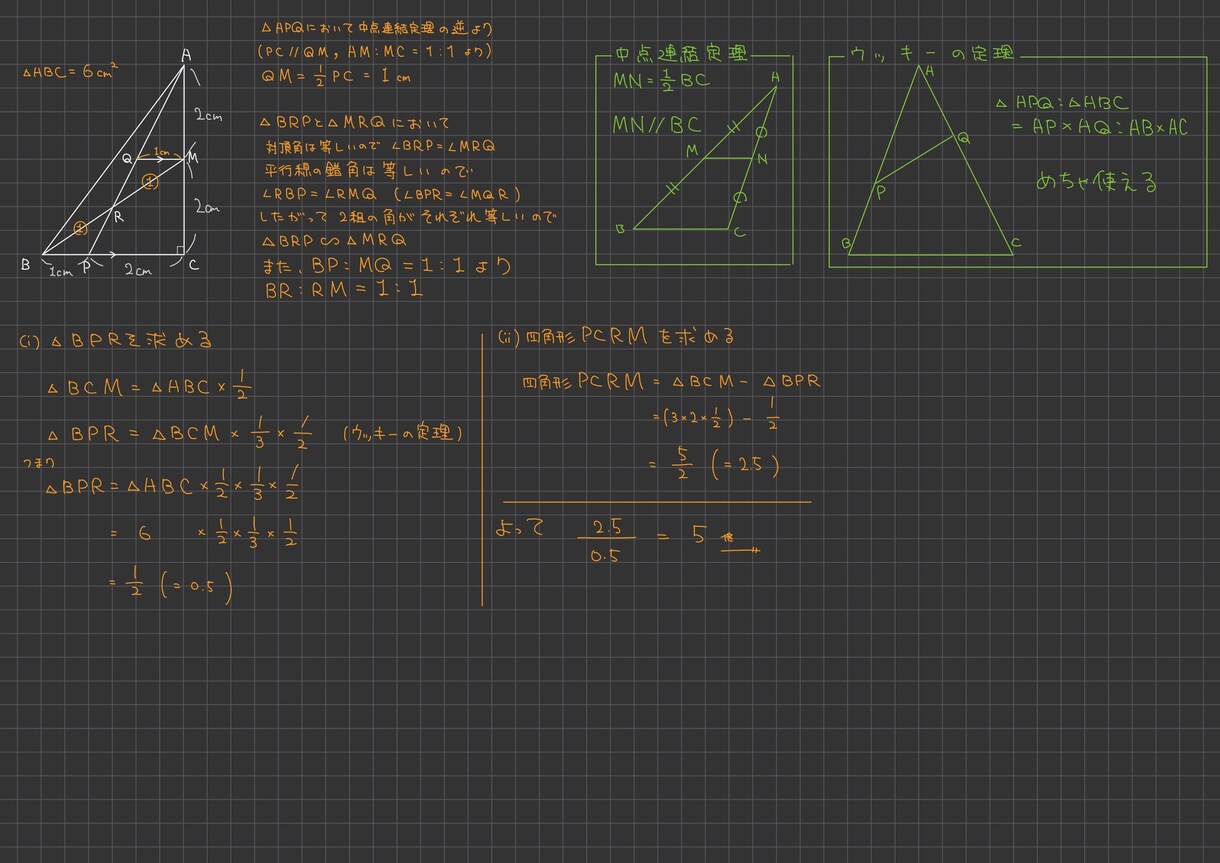Click the 中点連結定理 box title
Viewport: 1220px width, 863px height.
point(682,55)
